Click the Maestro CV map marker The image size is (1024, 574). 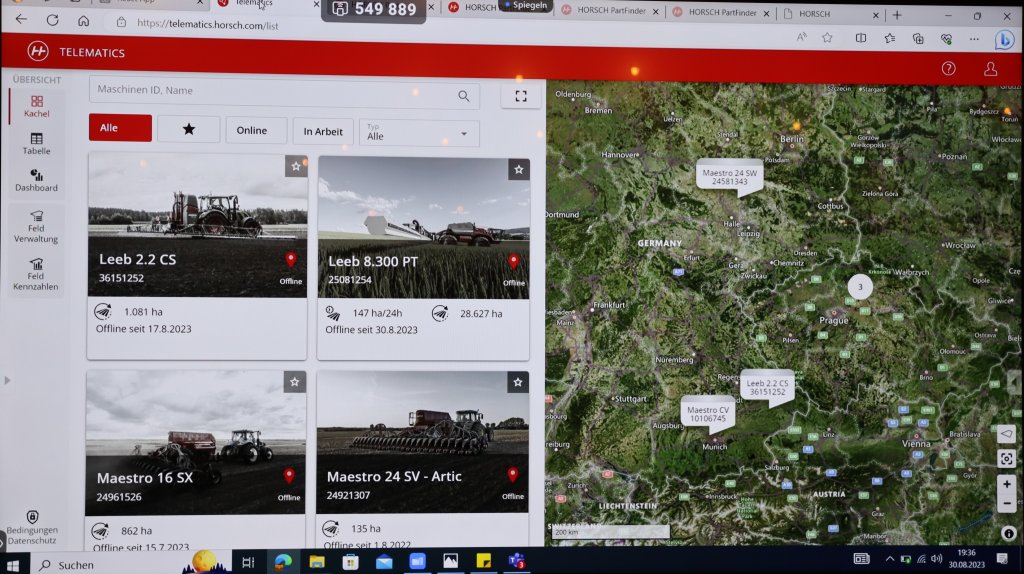click(x=708, y=413)
